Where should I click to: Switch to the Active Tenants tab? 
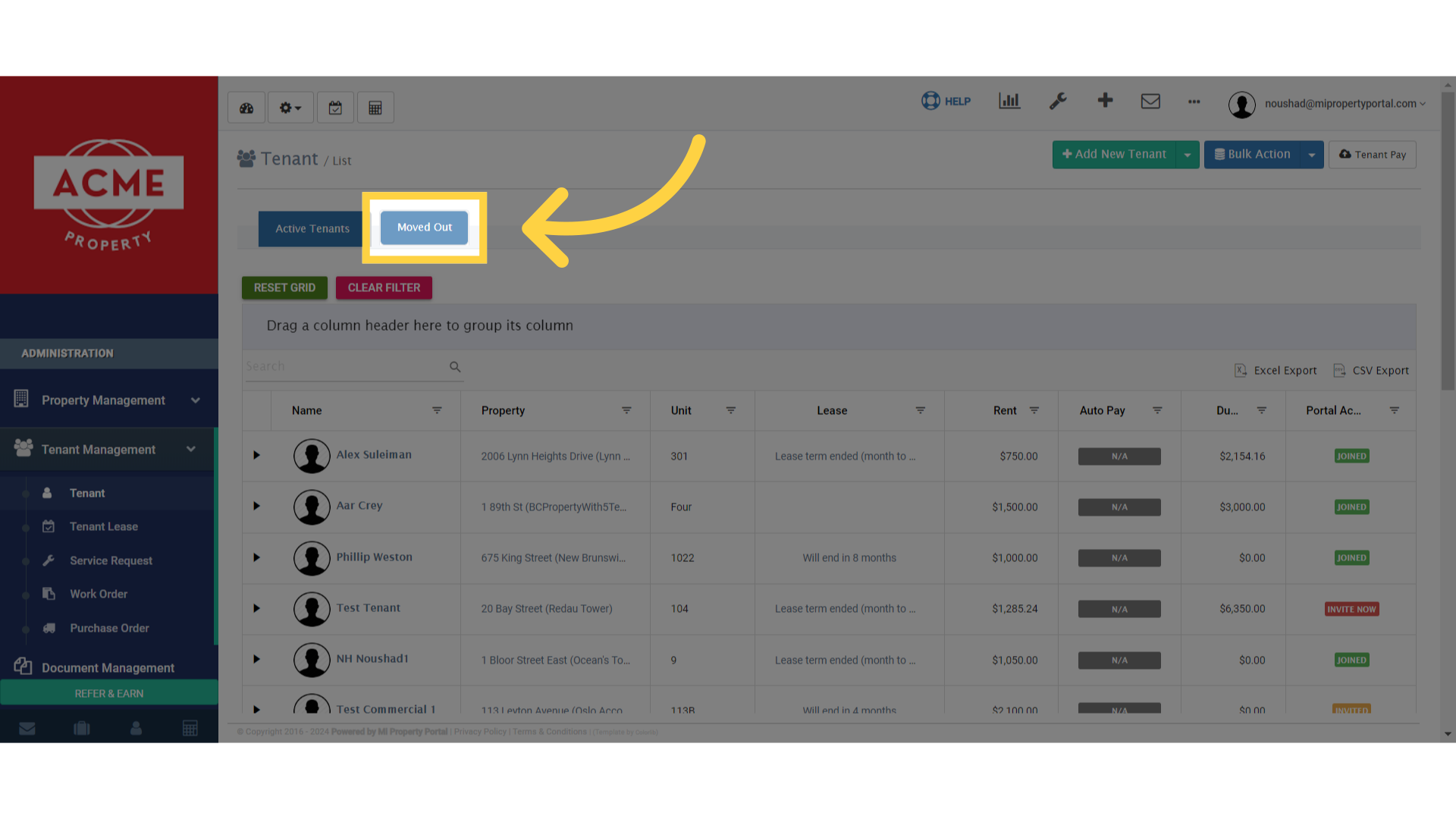pyautogui.click(x=312, y=229)
